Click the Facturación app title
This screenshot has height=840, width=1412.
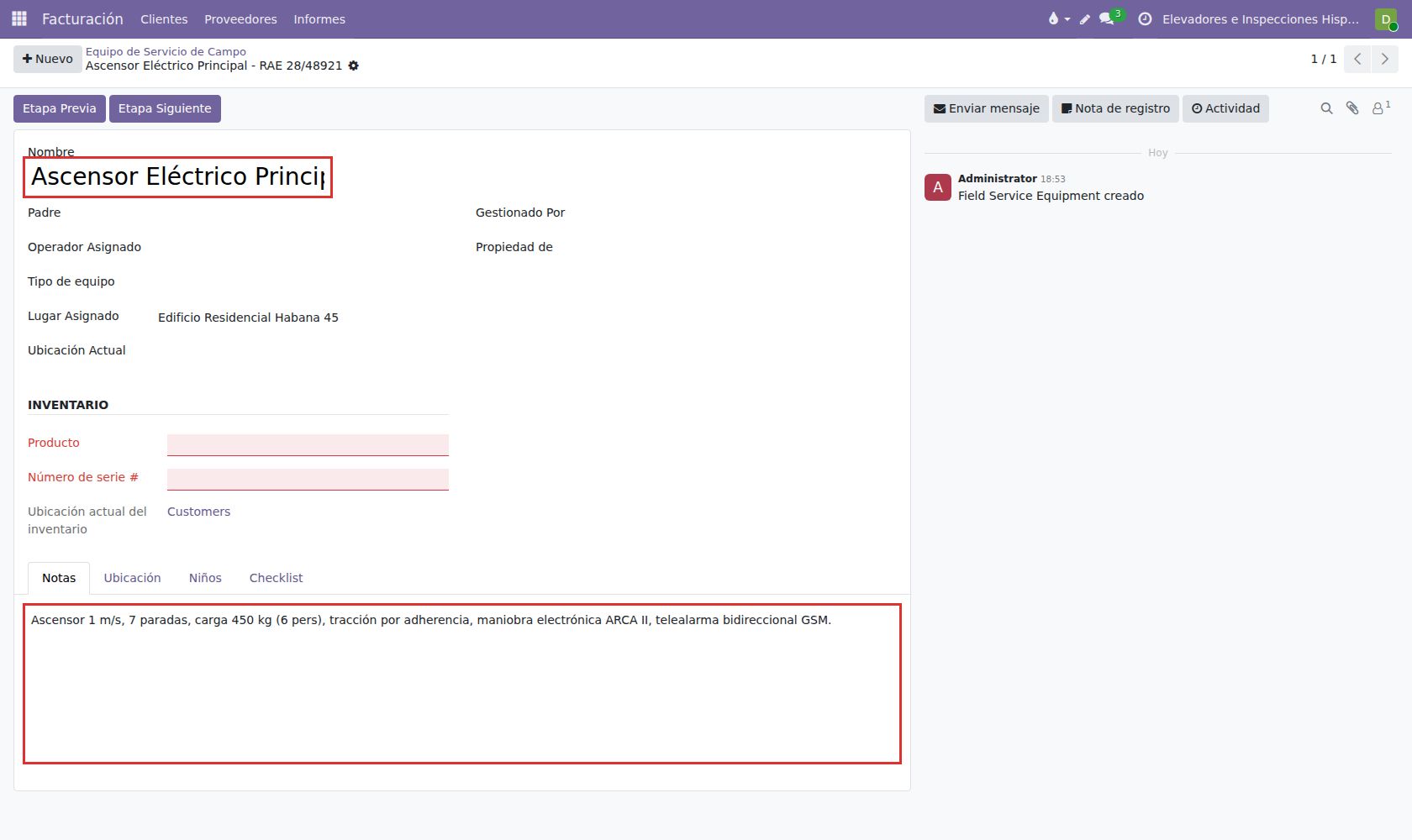pos(82,18)
